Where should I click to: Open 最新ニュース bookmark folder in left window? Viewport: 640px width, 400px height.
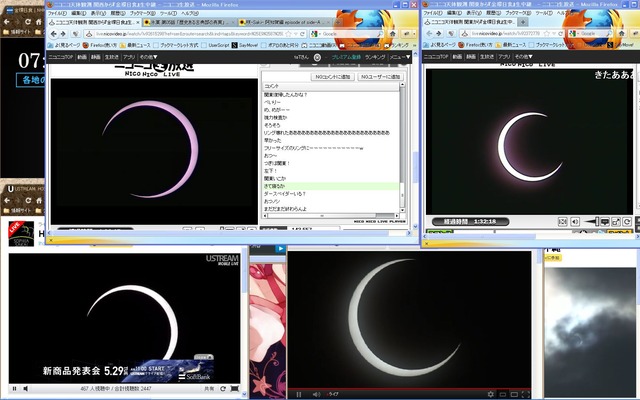pyautogui.click(x=135, y=45)
